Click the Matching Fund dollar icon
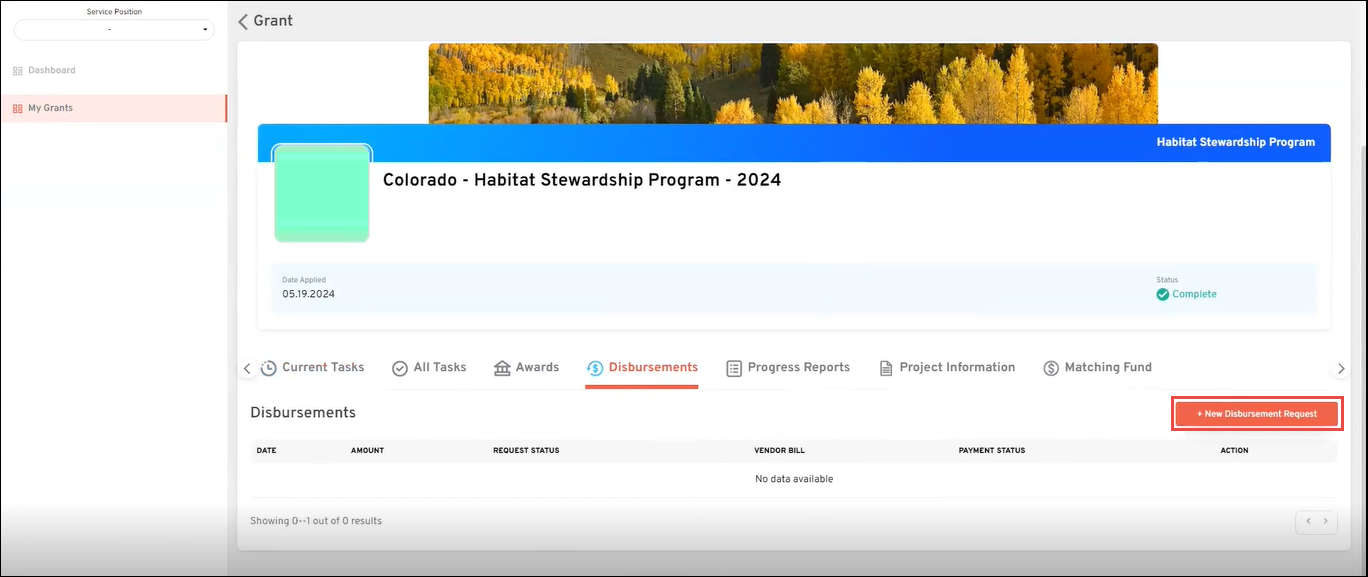Screen dimensions: 1368x577 [1051, 368]
